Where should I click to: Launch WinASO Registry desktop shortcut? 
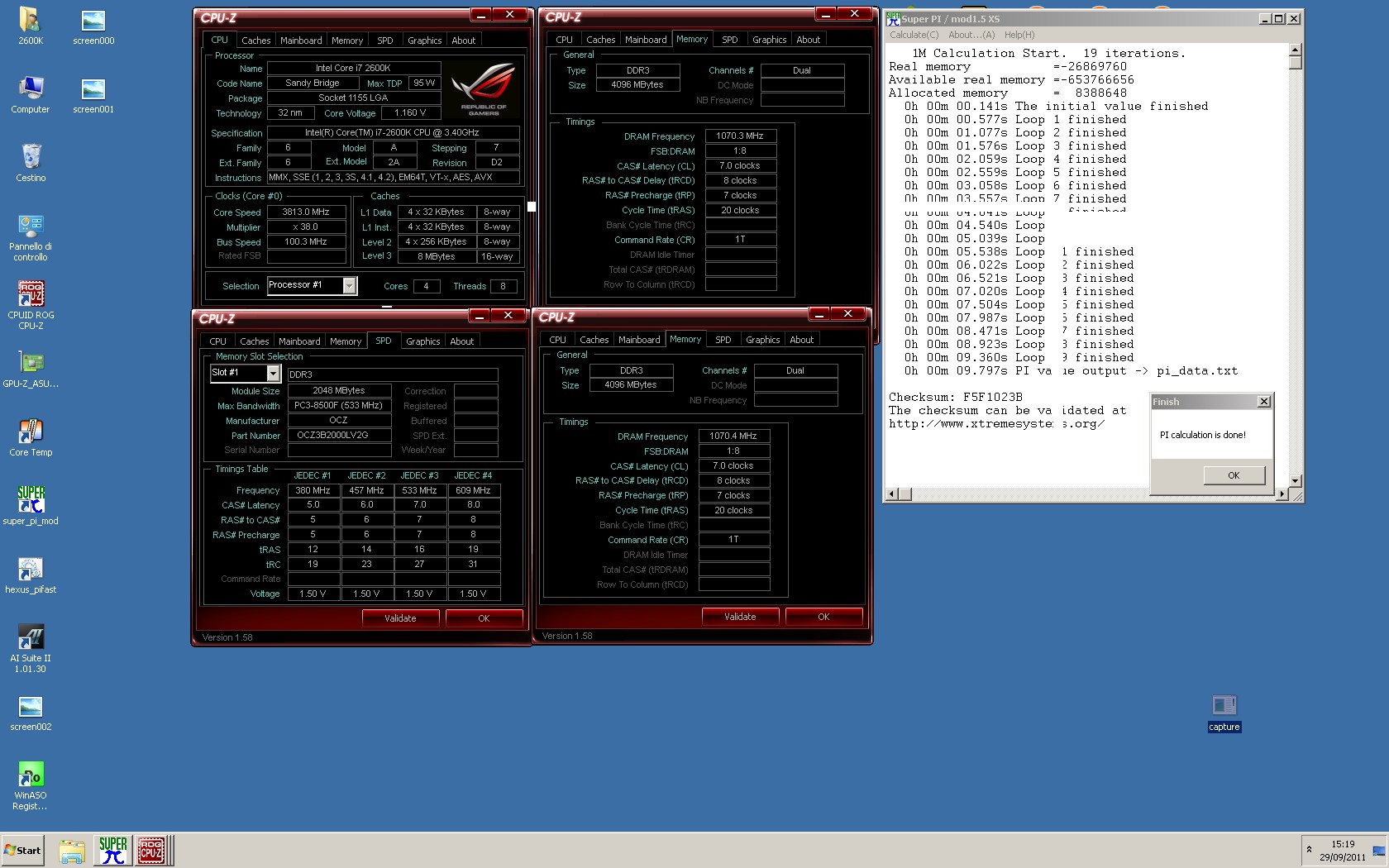(31, 786)
